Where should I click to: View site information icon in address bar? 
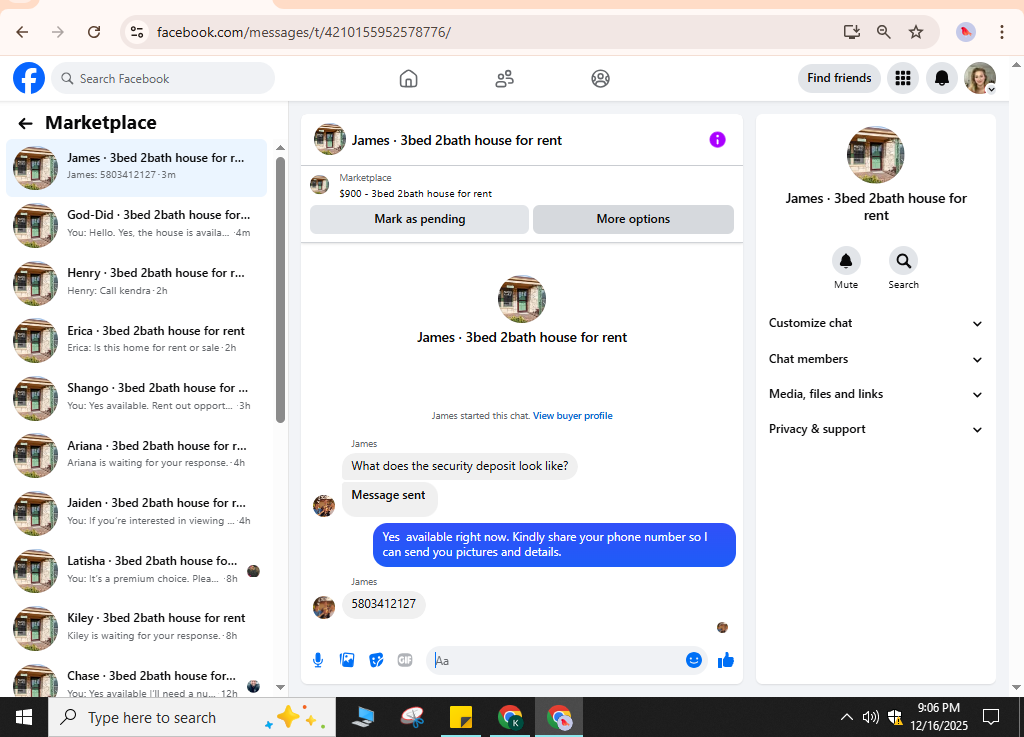[136, 32]
